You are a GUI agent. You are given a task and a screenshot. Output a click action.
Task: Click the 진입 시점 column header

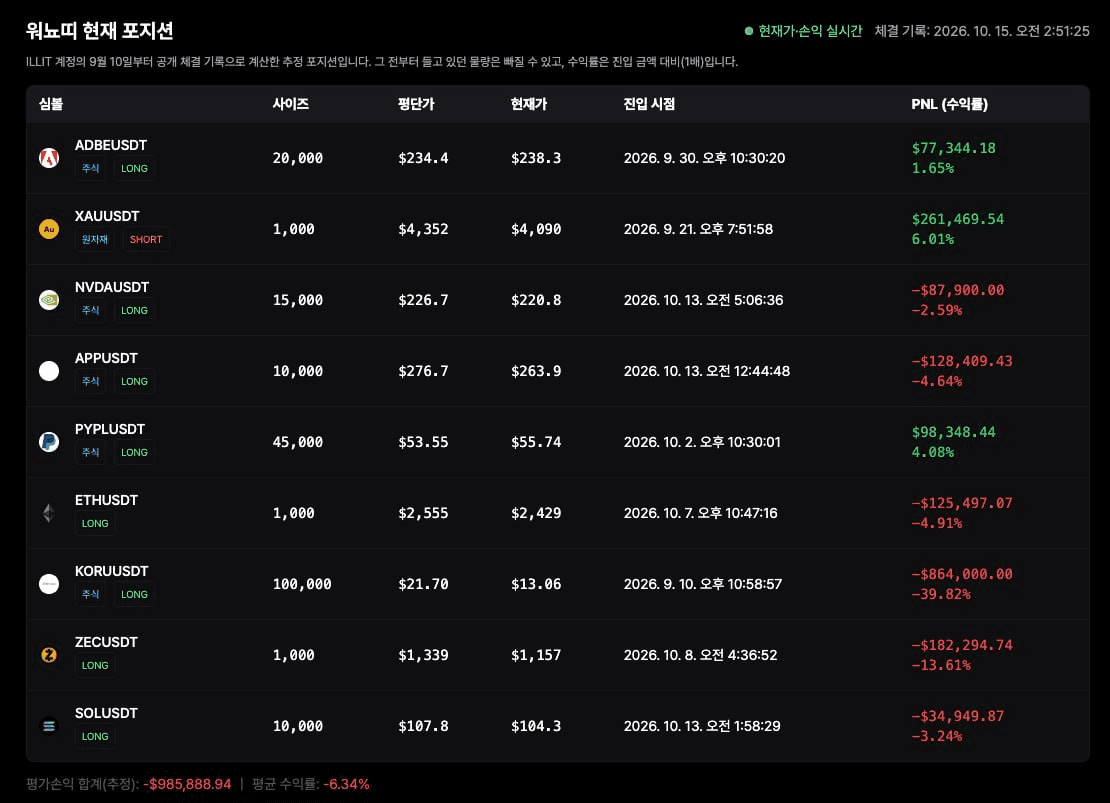pyautogui.click(x=649, y=104)
